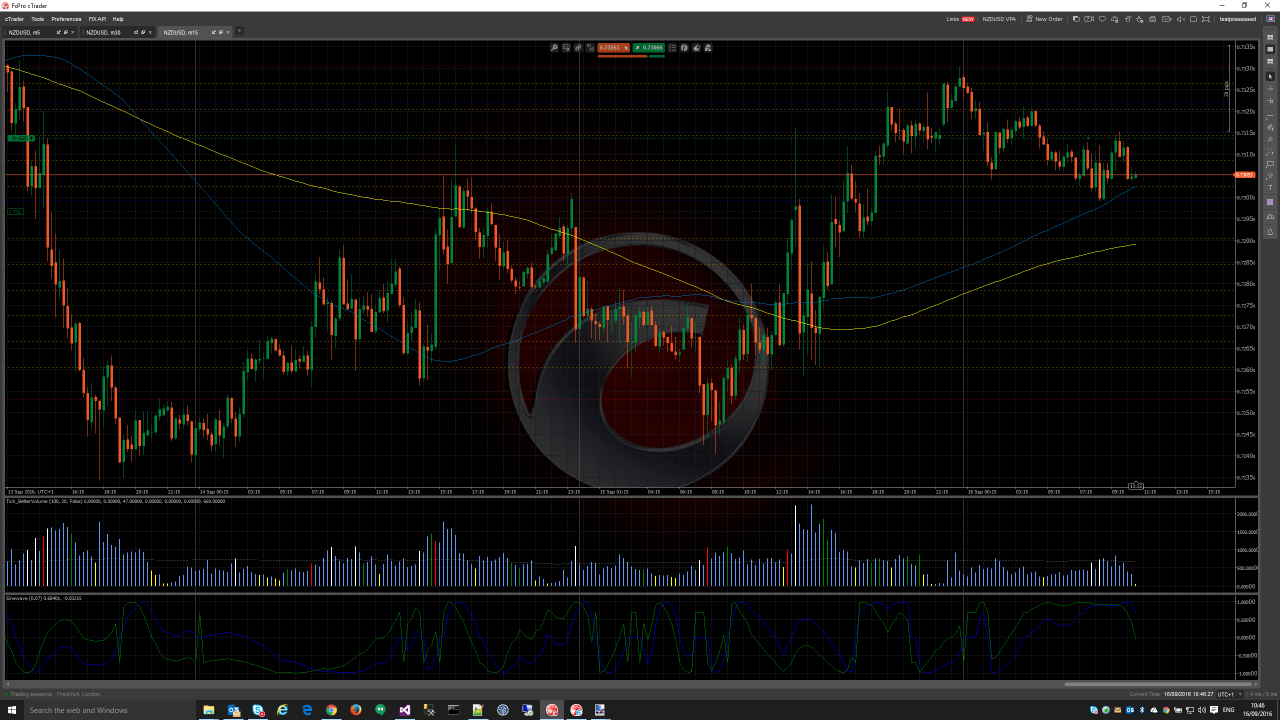This screenshot has width=1280, height=720.
Task: Detach the NZDUSD m30 chart tab
Action: [137, 32]
